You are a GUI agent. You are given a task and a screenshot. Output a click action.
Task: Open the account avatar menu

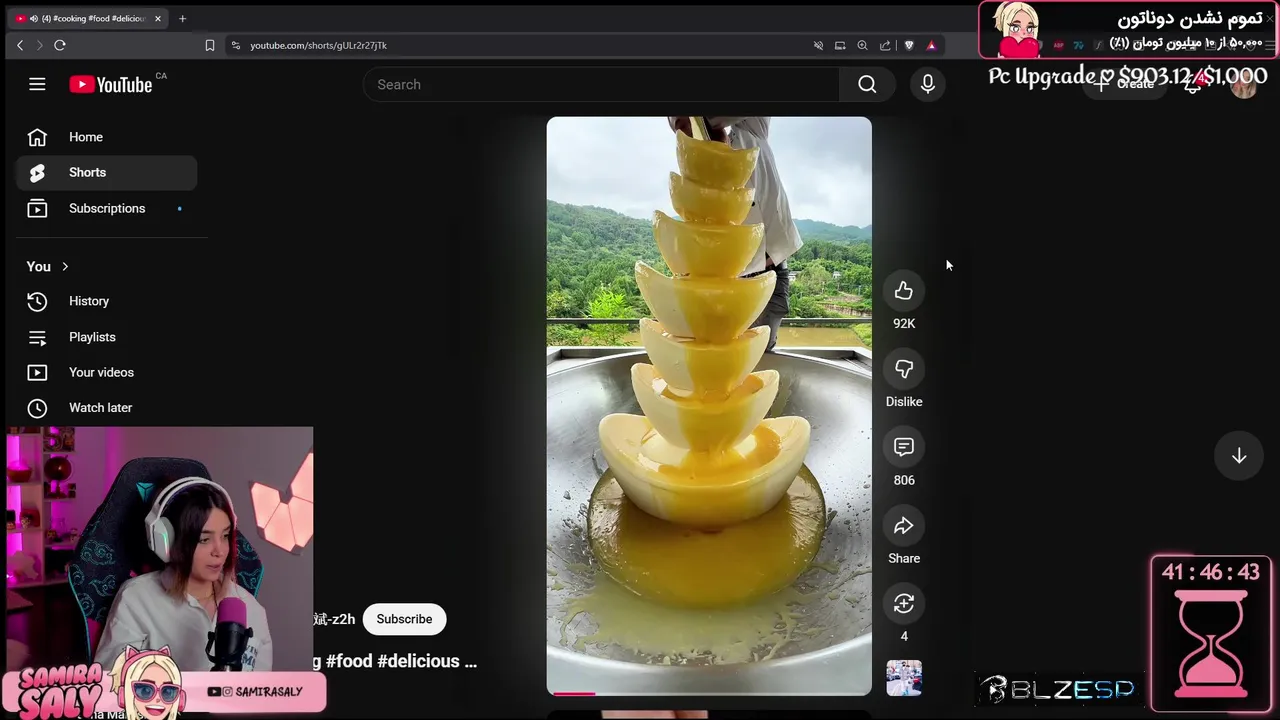[1244, 85]
